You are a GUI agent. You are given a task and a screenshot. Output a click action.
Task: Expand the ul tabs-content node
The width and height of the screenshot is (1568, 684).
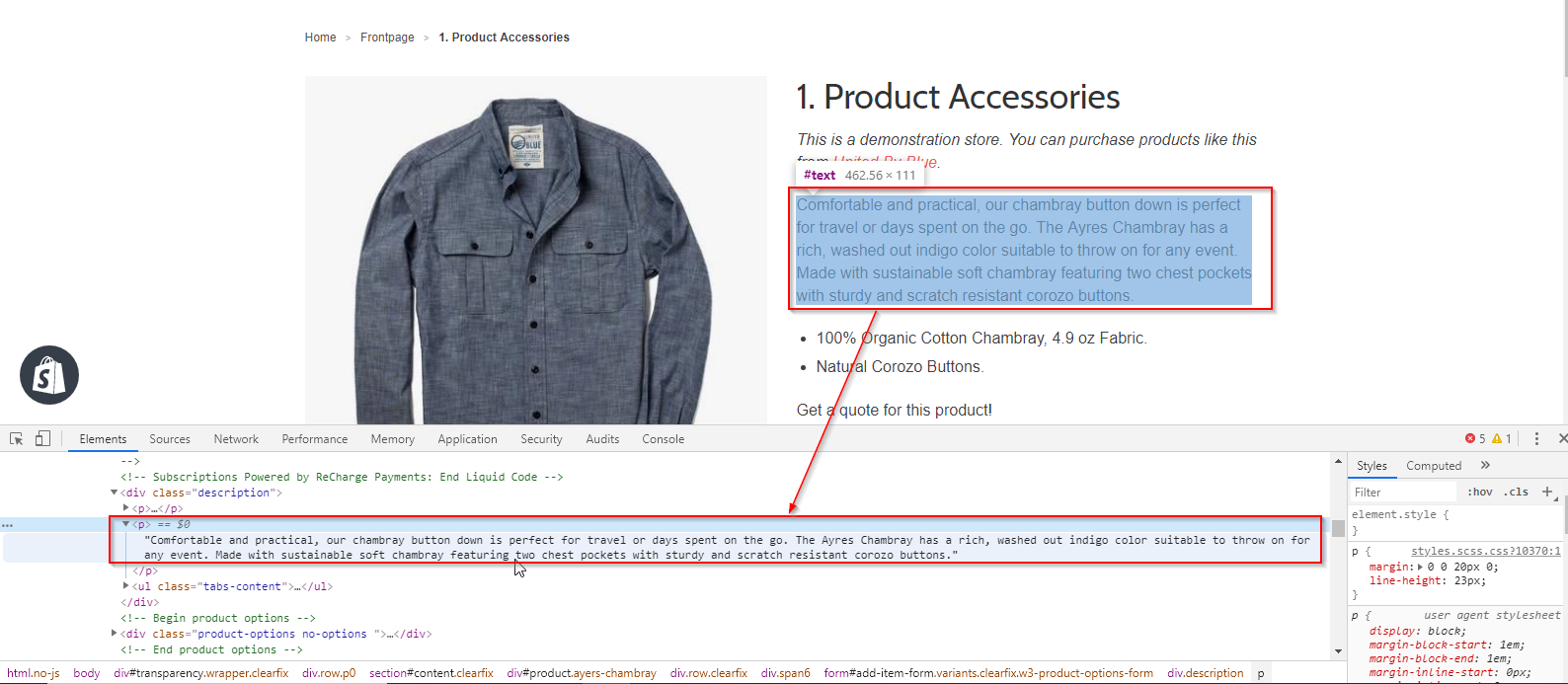tap(125, 586)
